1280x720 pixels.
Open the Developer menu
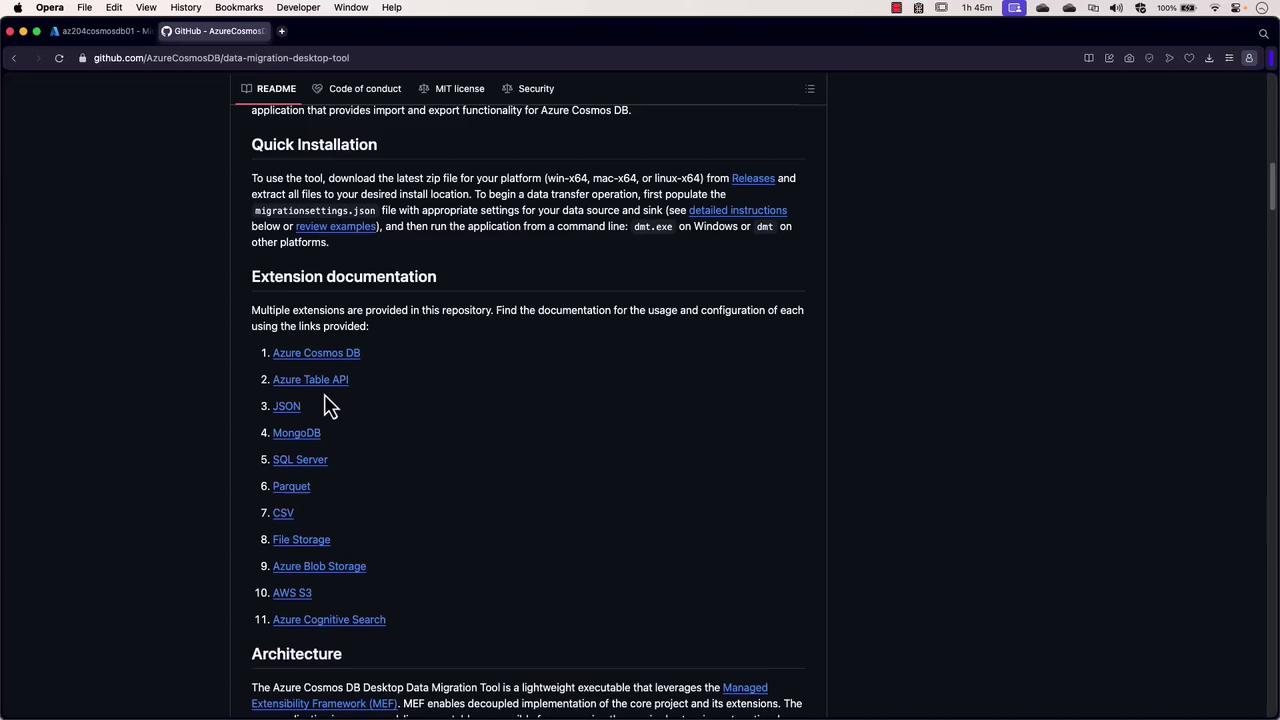(298, 7)
